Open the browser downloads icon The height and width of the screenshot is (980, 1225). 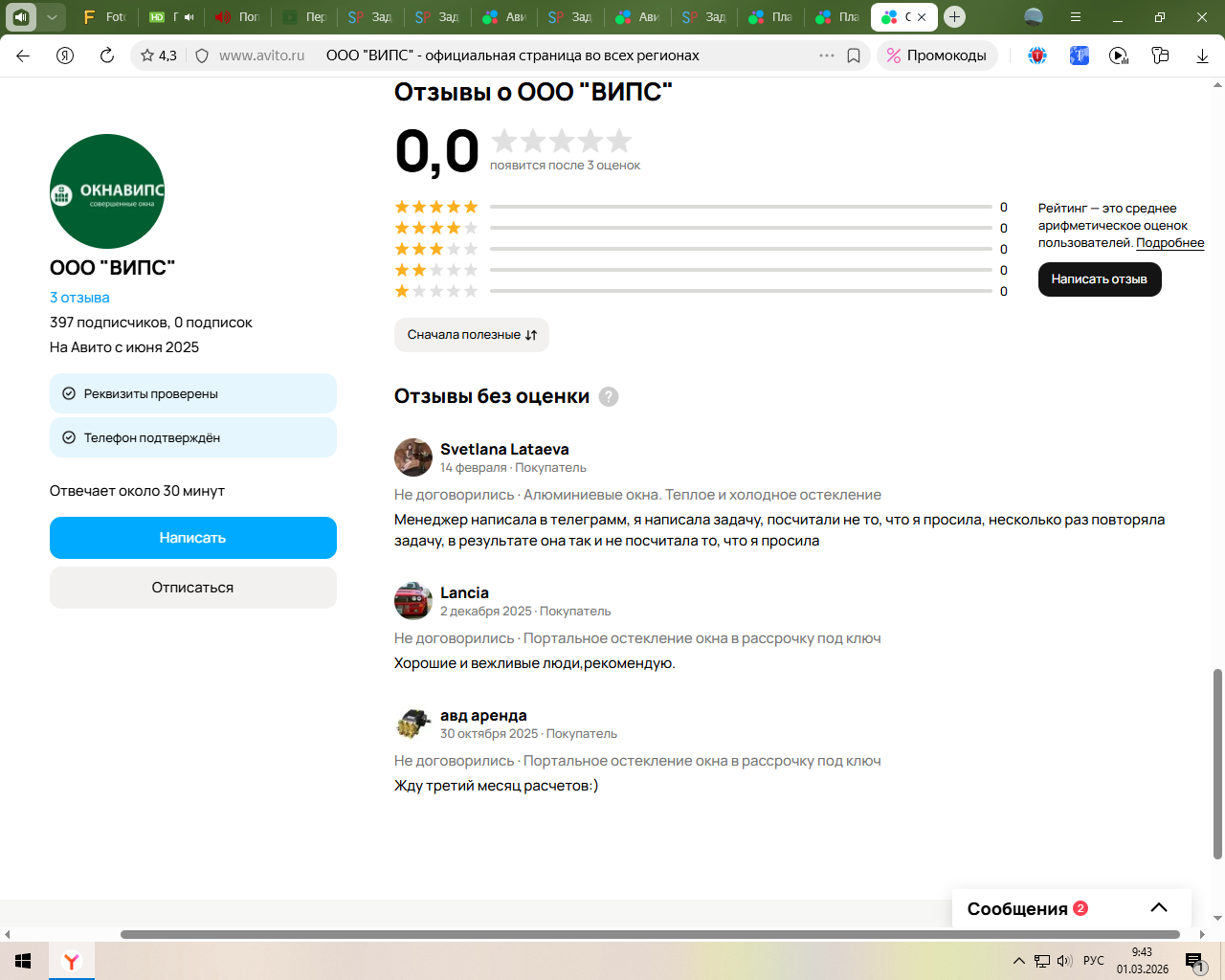pyautogui.click(x=1202, y=56)
